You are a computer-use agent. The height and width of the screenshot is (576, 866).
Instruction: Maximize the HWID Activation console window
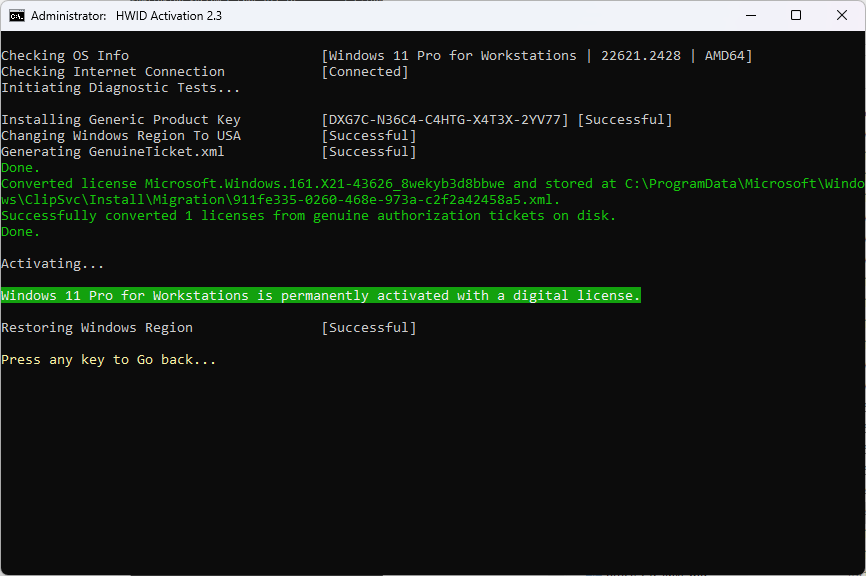[x=797, y=15]
